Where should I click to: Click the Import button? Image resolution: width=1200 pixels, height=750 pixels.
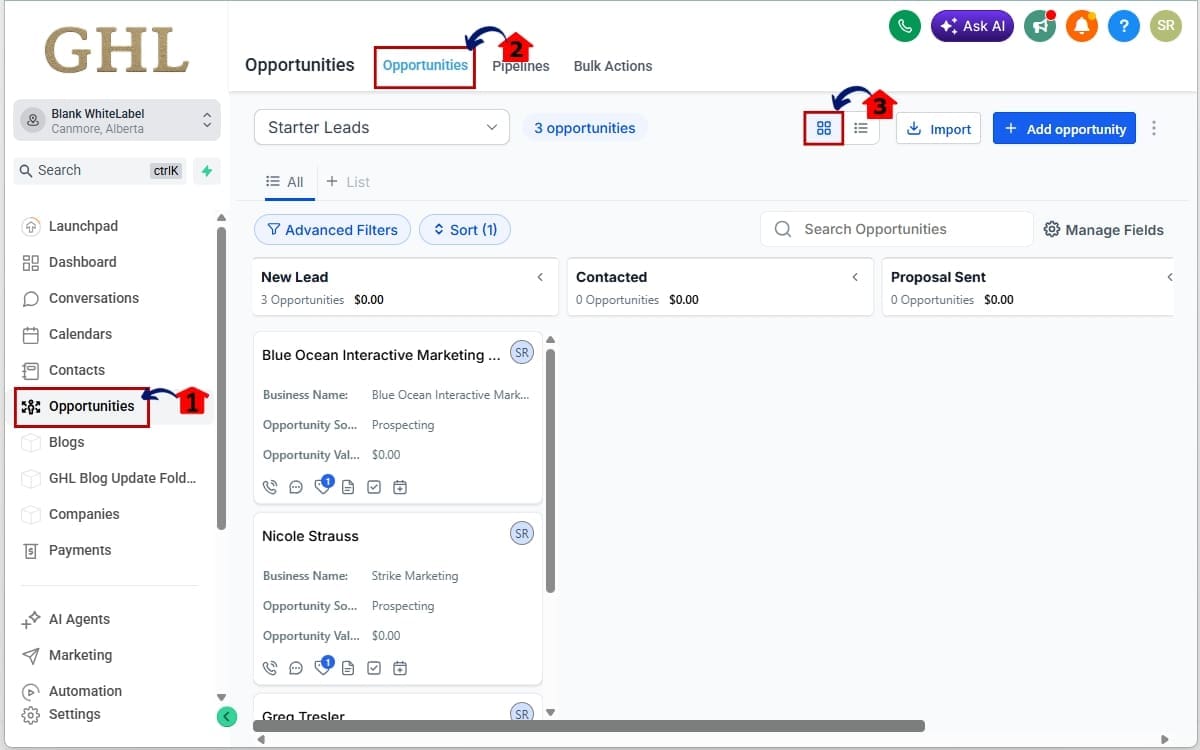pyautogui.click(x=938, y=128)
